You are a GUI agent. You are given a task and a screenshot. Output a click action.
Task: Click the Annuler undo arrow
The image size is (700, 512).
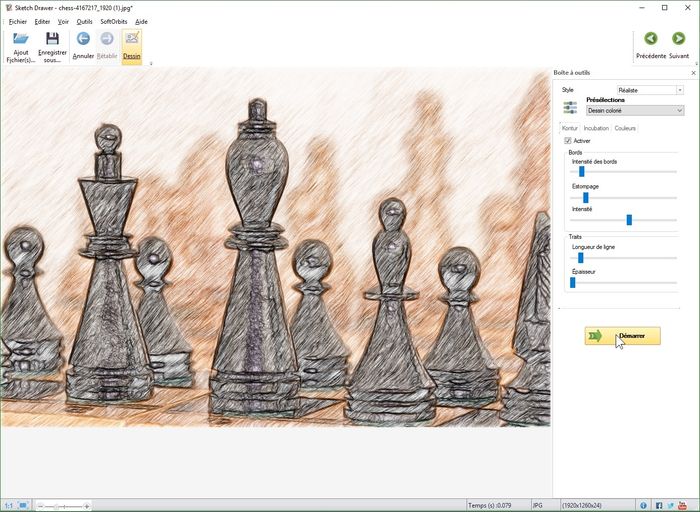click(x=83, y=39)
